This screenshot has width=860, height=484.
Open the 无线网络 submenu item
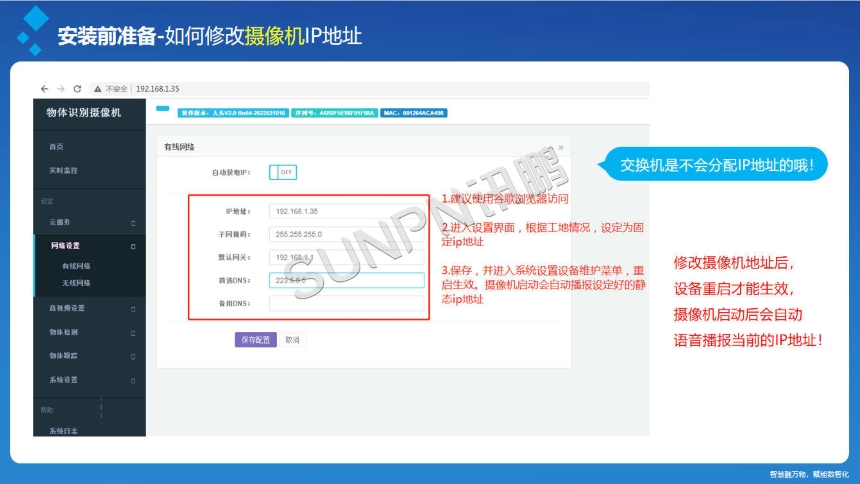click(76, 283)
